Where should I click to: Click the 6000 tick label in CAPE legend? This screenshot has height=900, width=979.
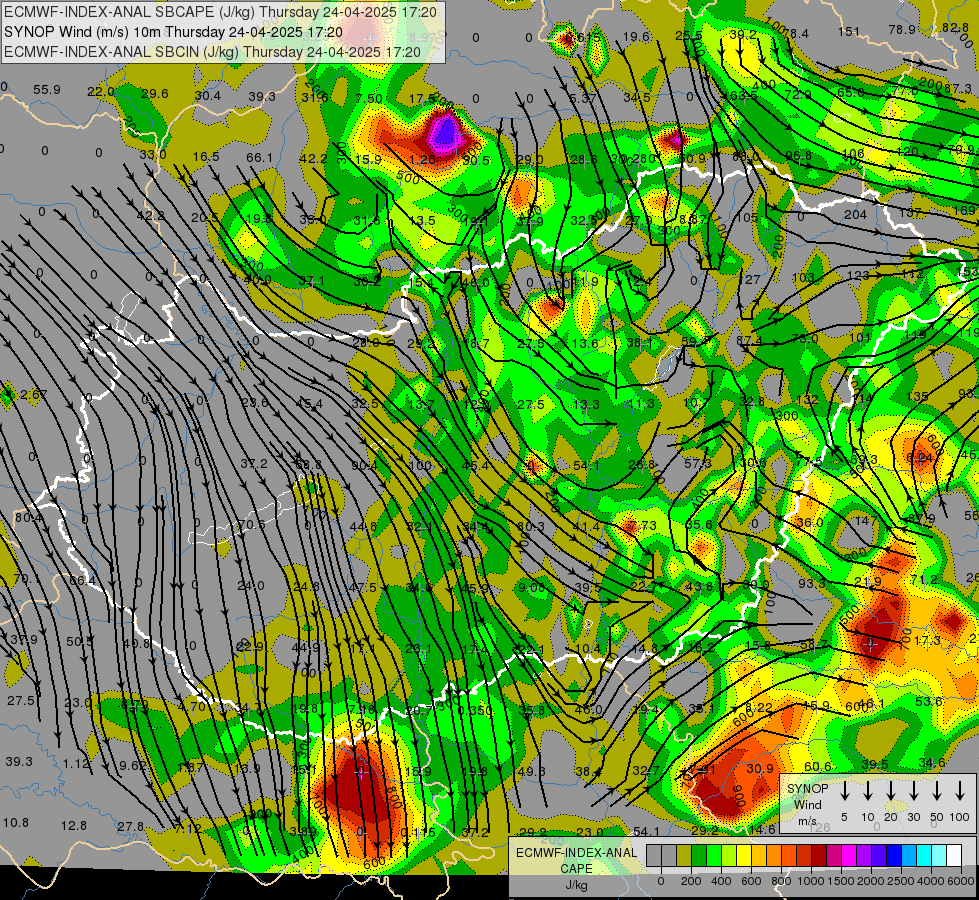coord(961,881)
